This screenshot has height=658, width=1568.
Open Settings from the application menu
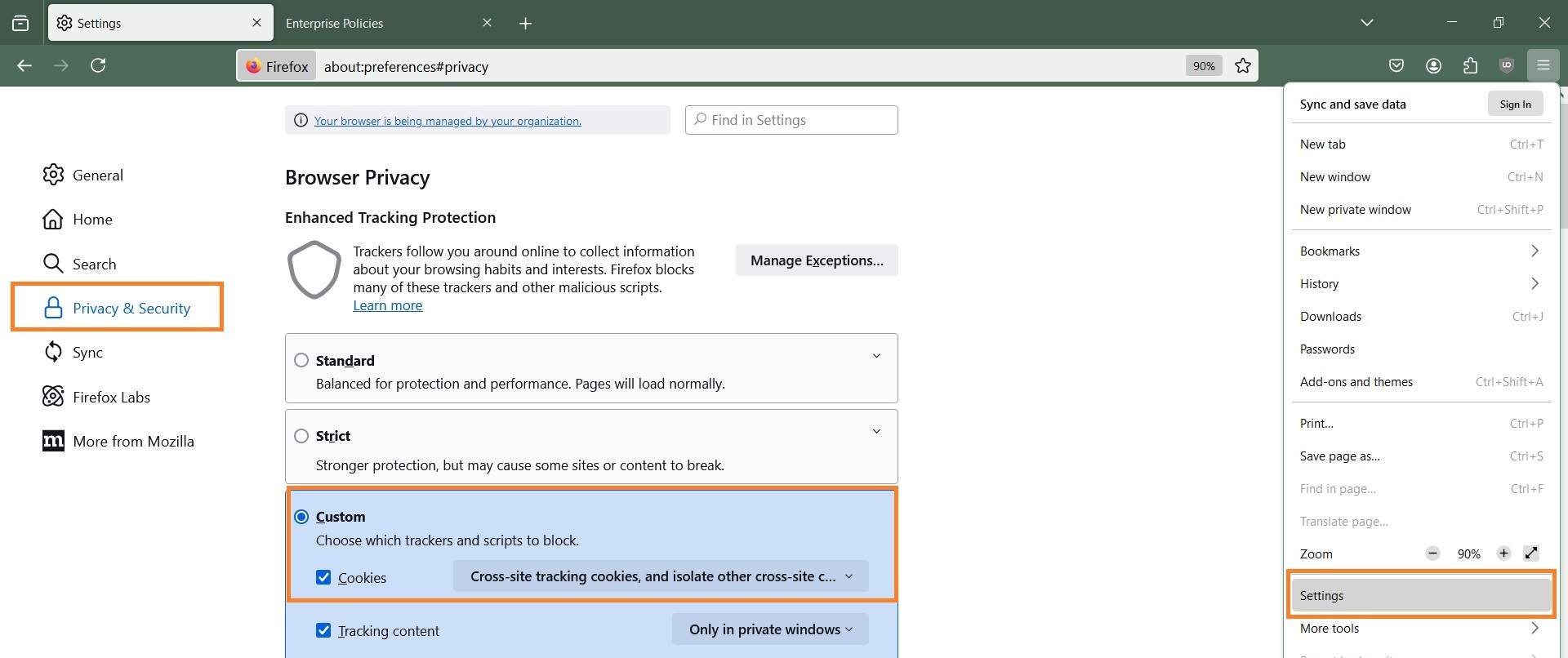pos(1421,595)
